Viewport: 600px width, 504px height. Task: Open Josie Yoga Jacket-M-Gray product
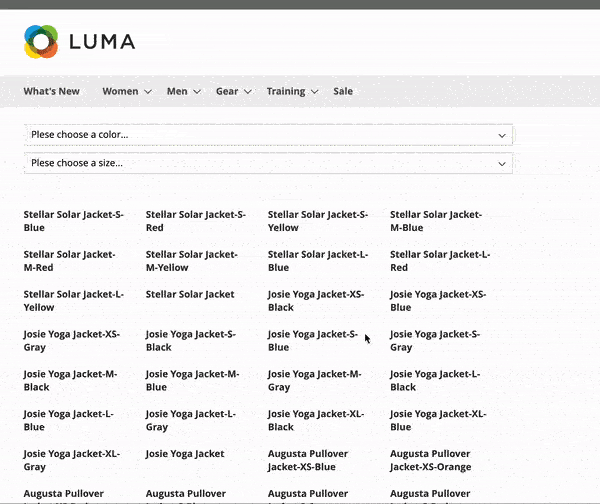(315, 380)
